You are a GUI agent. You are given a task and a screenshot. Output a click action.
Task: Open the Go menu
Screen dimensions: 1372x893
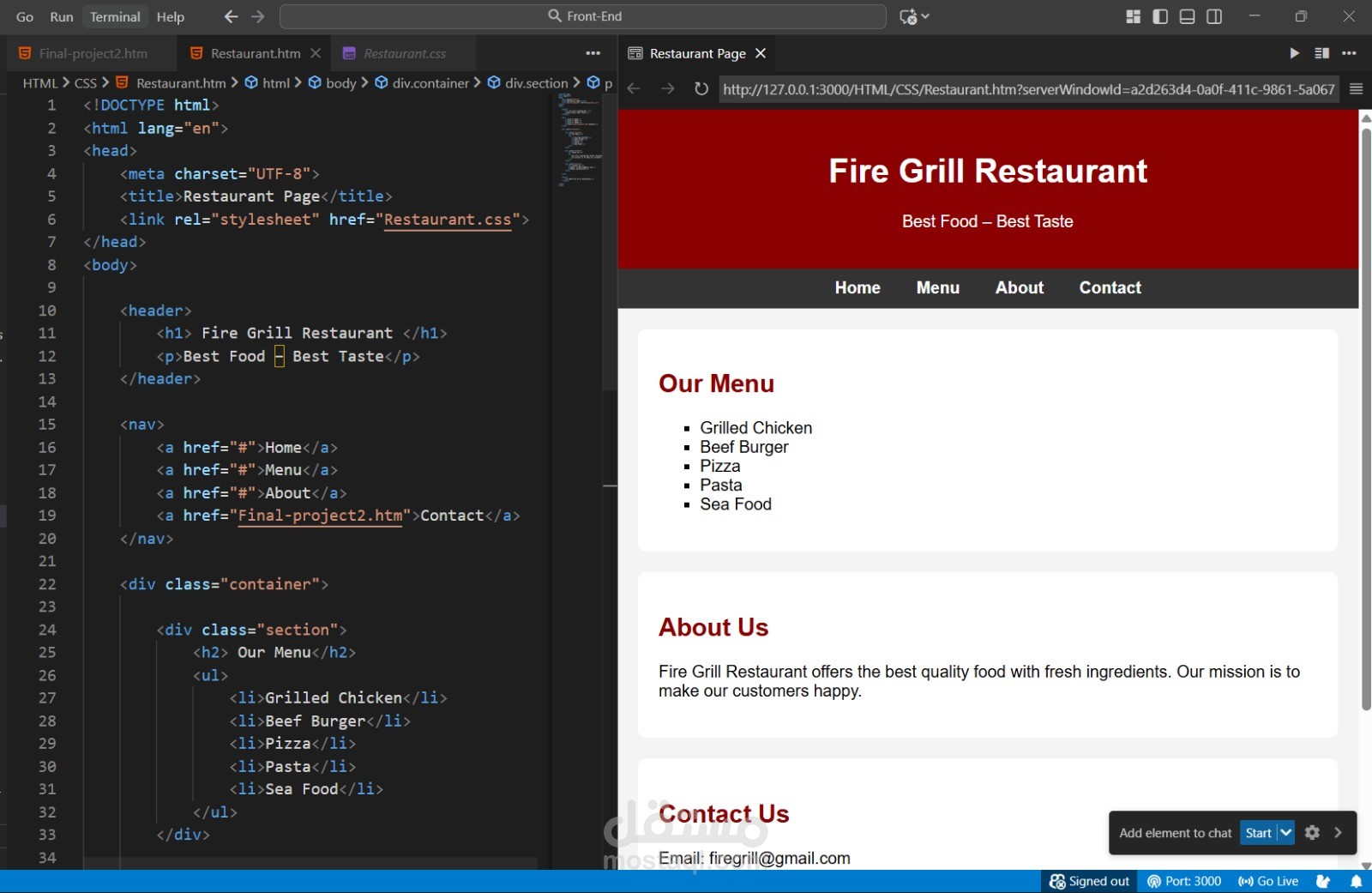[x=25, y=16]
